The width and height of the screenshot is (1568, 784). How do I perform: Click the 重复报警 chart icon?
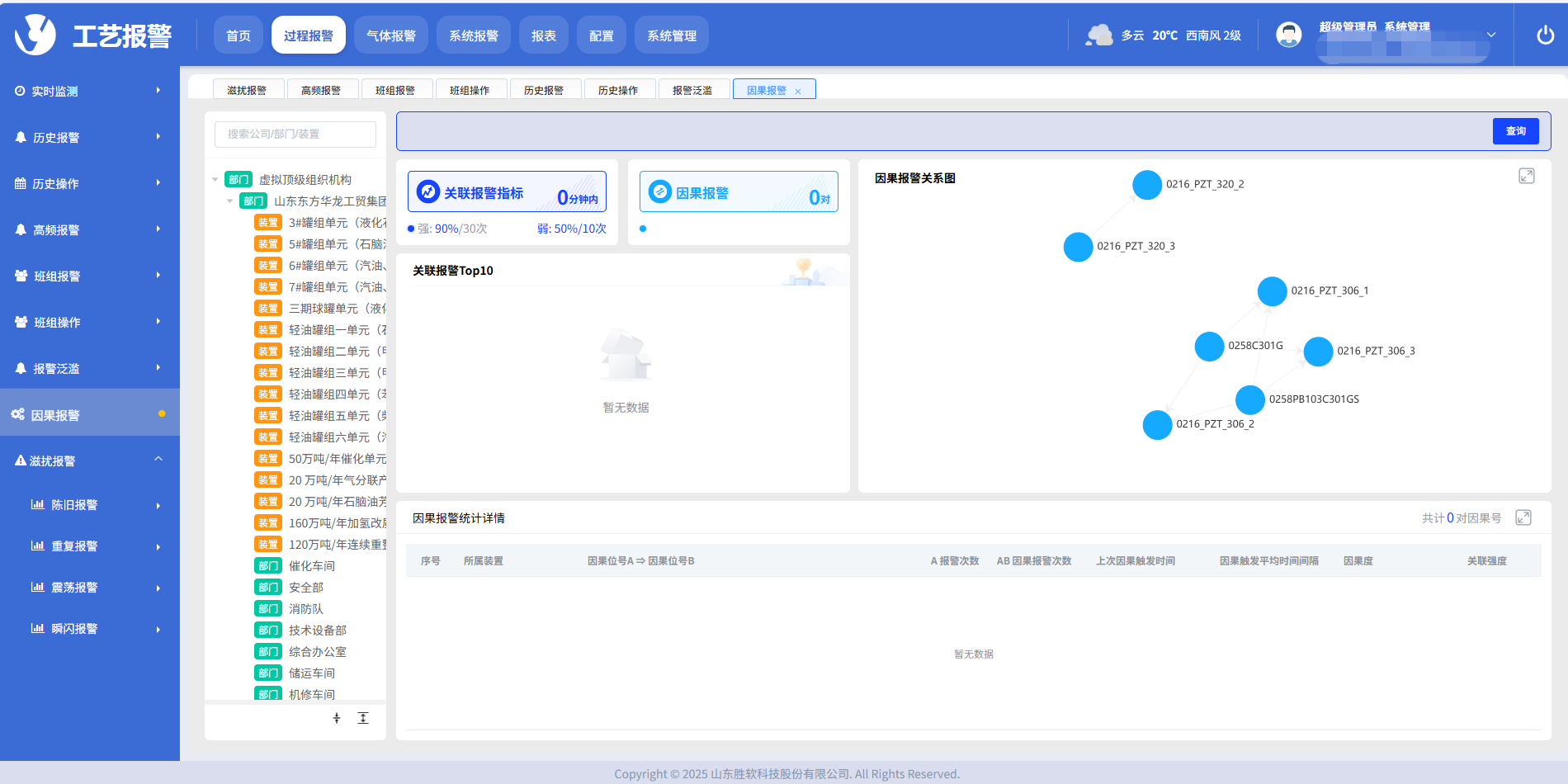(x=37, y=545)
